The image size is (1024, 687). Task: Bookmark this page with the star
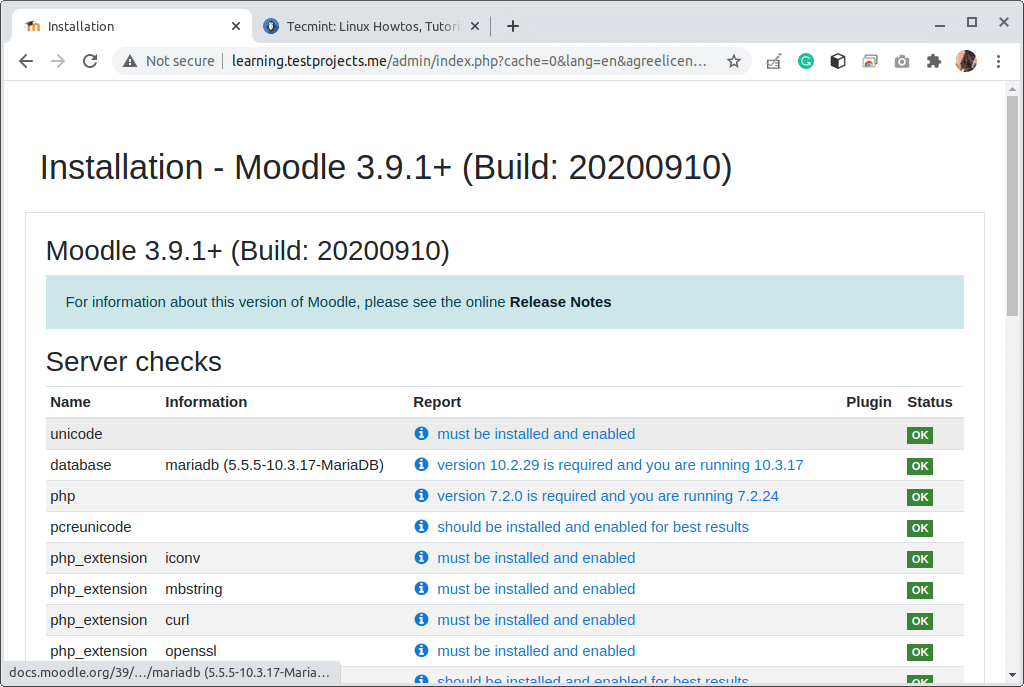pos(734,61)
